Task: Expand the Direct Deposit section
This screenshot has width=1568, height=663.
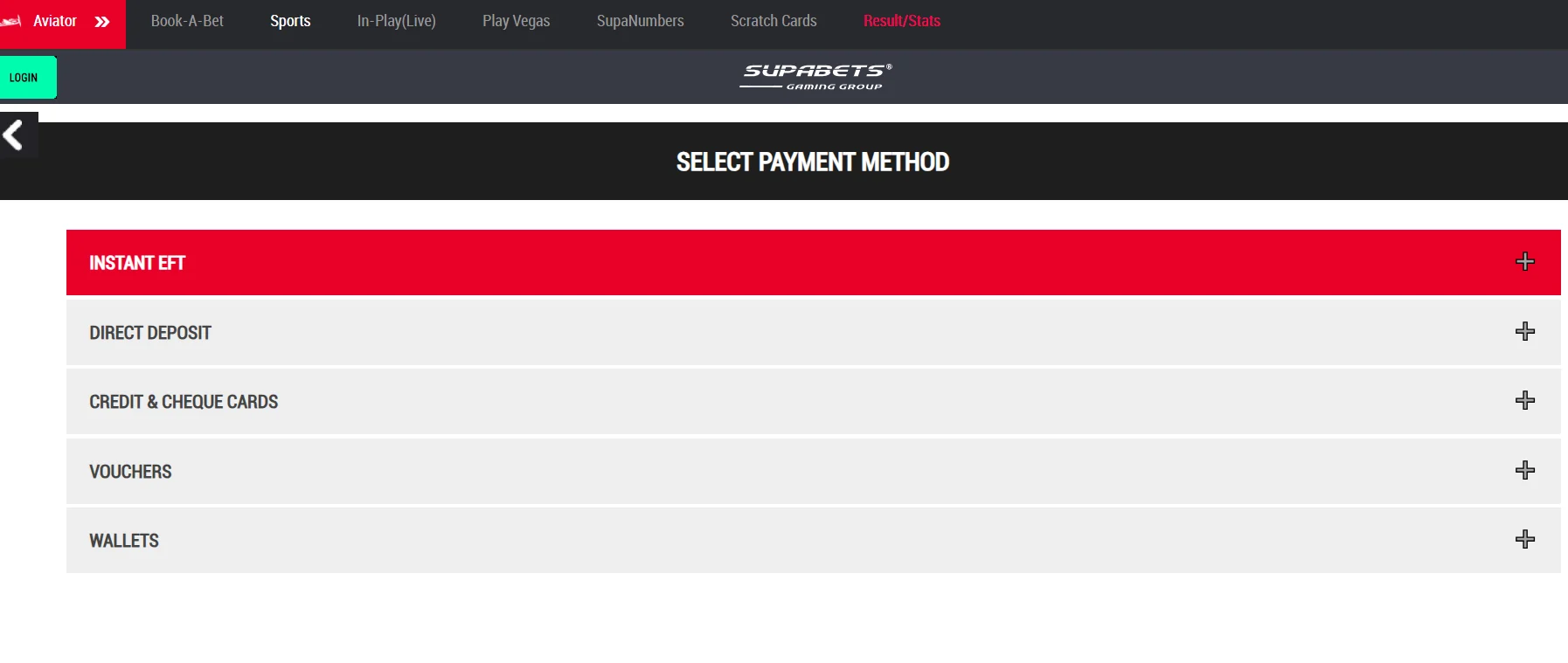Action: click(x=1525, y=330)
